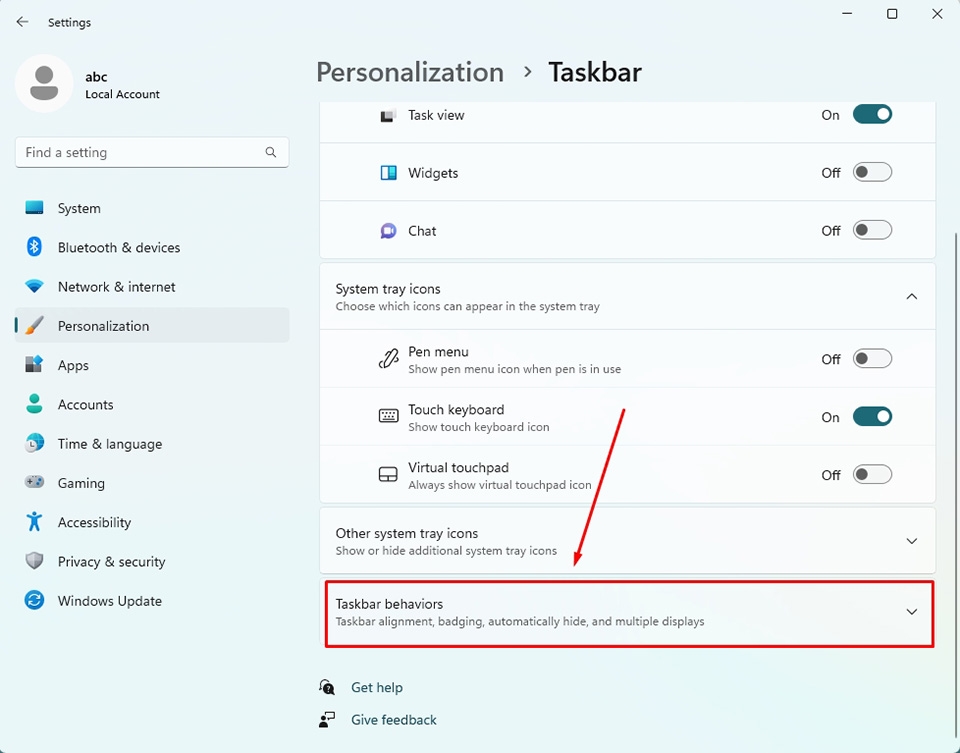
Task: Disable the Task view toggle
Action: coord(871,115)
